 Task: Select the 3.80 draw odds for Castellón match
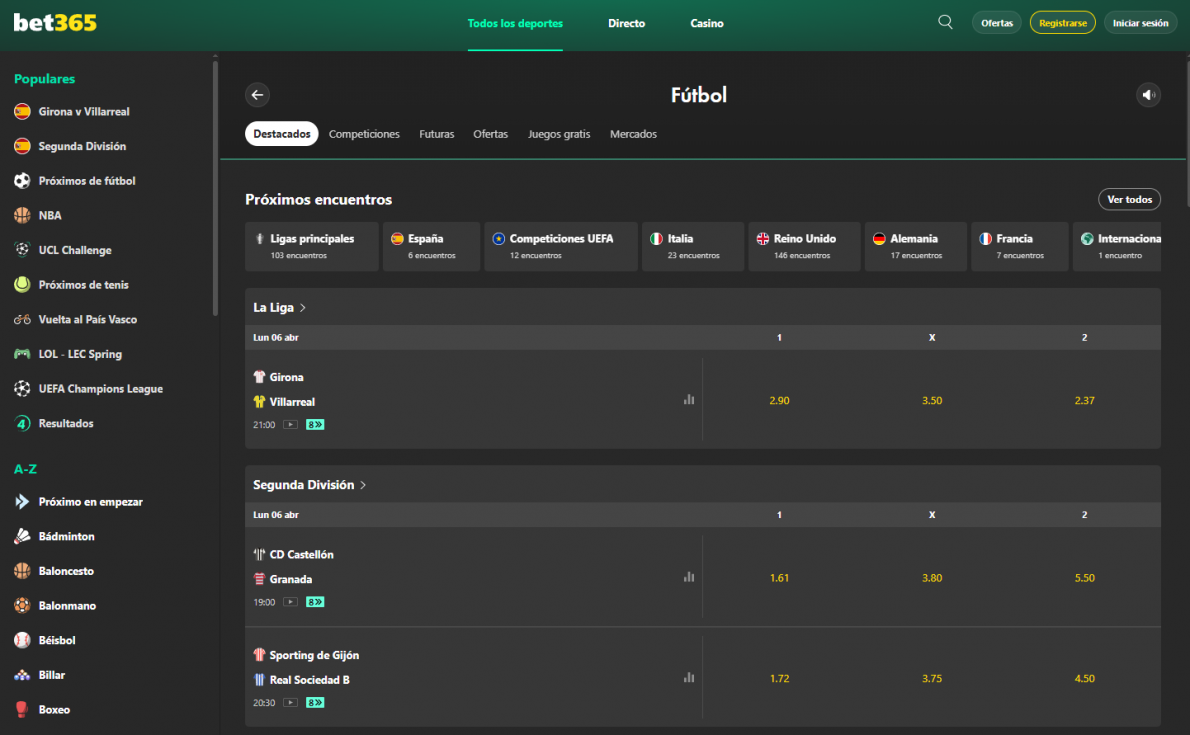931,578
